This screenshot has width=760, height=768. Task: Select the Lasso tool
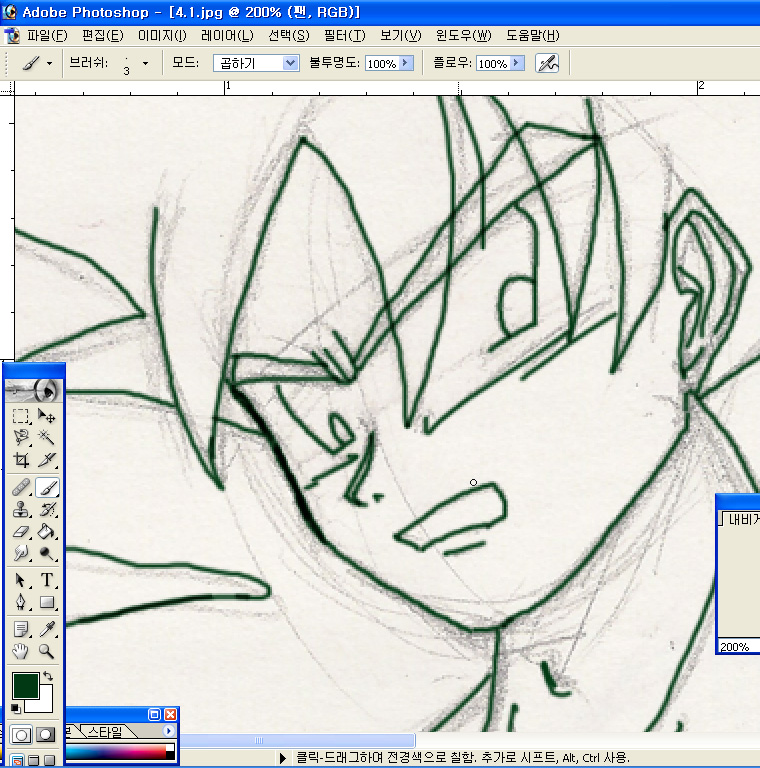pos(21,437)
